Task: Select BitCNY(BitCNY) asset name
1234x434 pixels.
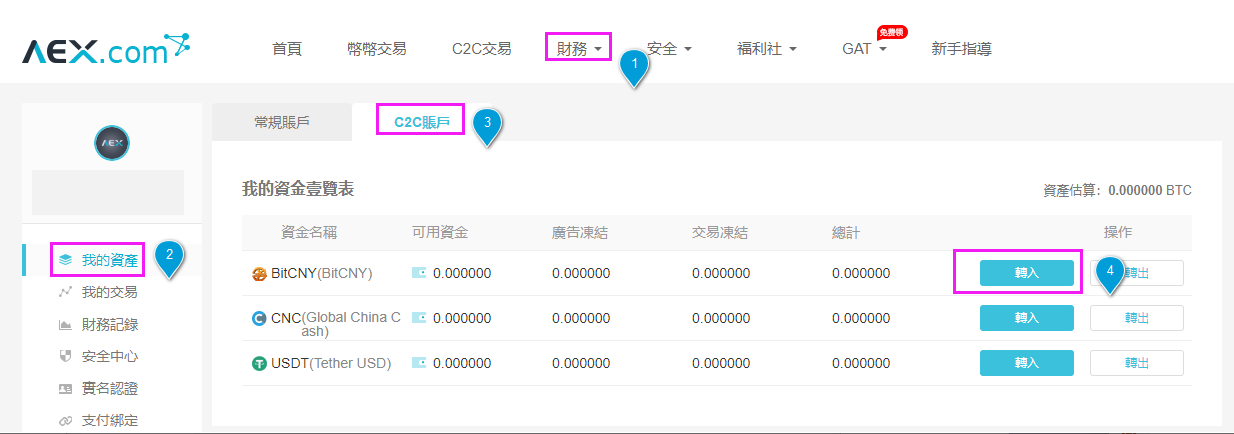Action: coord(321,273)
